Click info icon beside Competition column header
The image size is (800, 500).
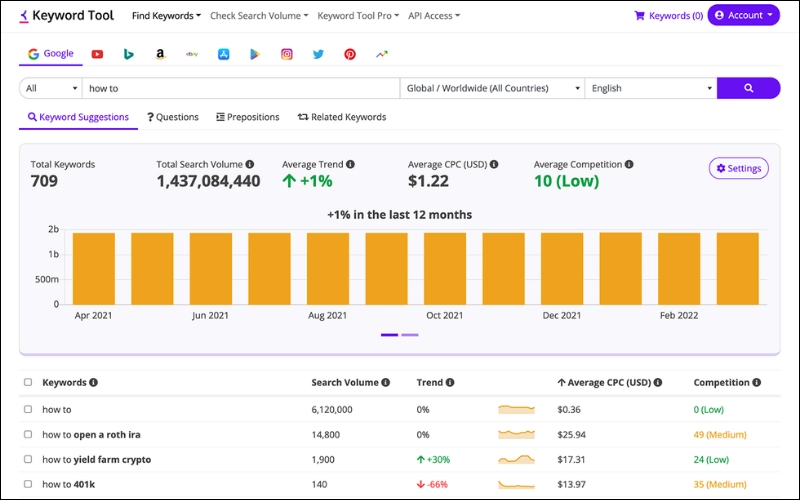point(757,383)
